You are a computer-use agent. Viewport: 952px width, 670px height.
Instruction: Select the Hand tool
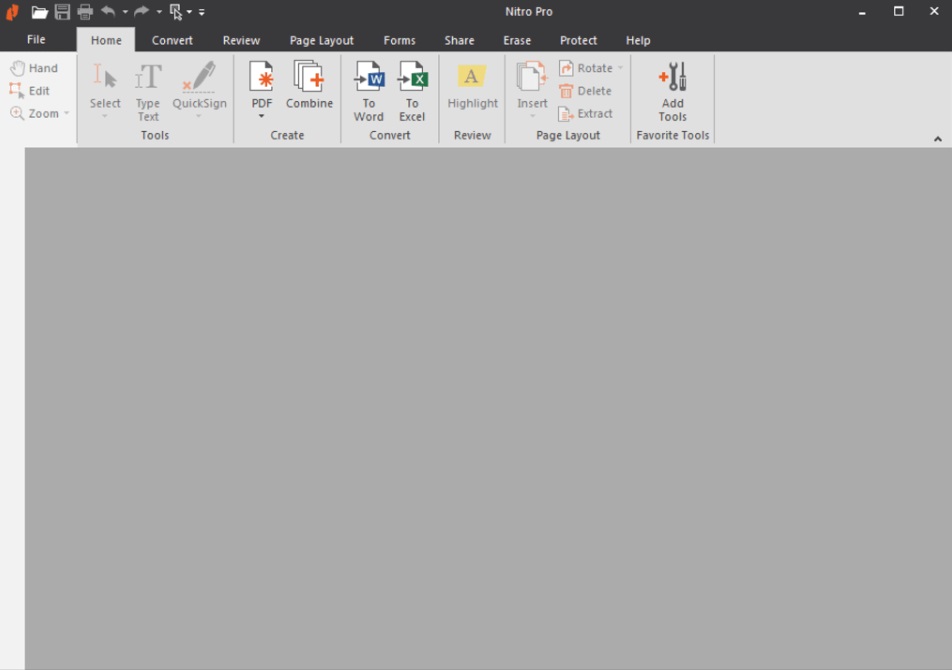(34, 68)
